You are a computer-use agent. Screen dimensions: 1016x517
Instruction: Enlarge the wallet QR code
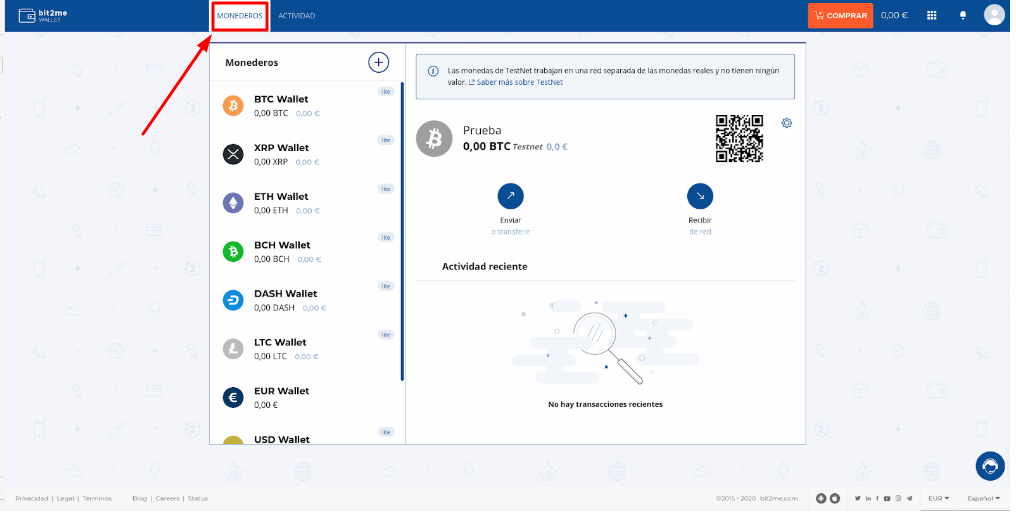click(739, 139)
